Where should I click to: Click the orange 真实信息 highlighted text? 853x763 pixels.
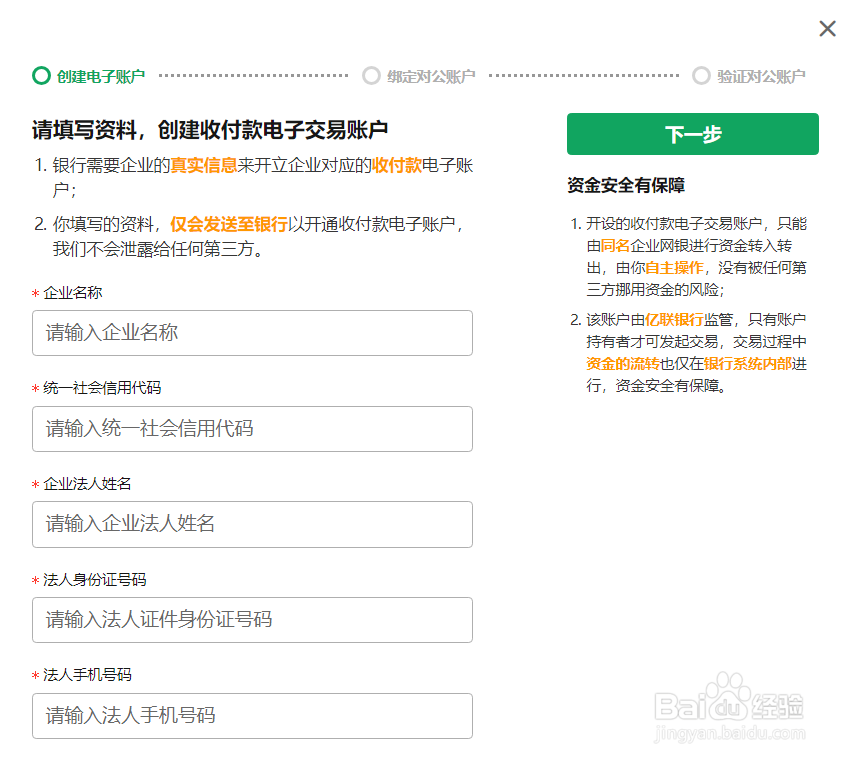coord(204,165)
